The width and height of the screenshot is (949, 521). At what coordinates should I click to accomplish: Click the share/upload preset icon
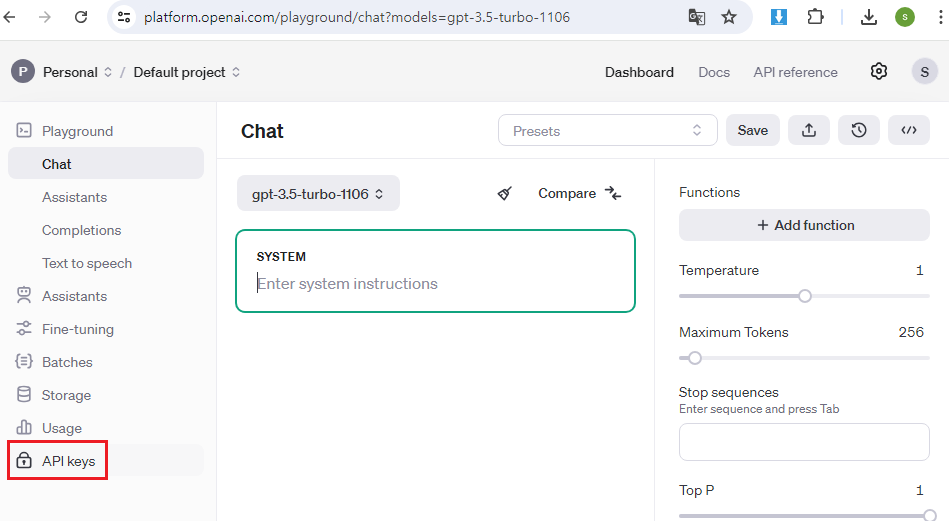coord(809,130)
